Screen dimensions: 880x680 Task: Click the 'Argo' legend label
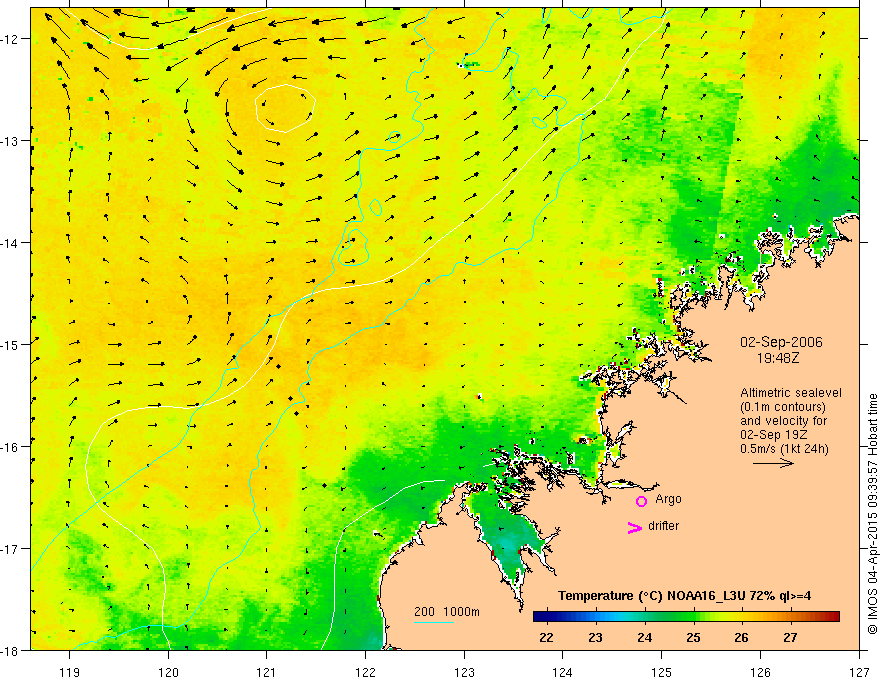[x=668, y=499]
